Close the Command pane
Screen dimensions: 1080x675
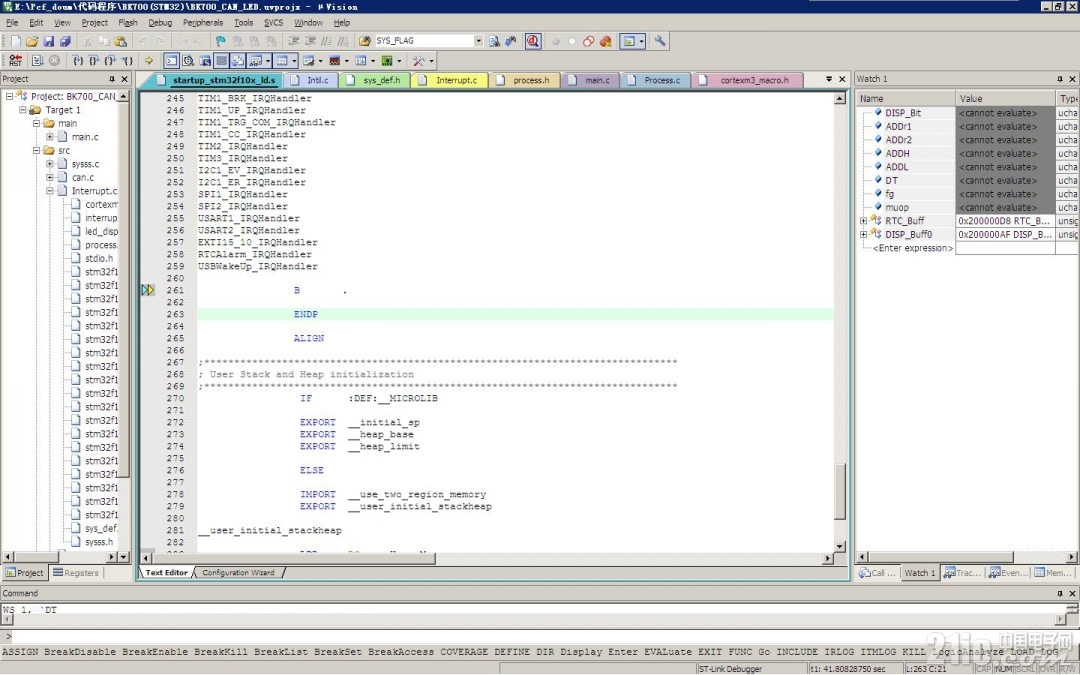[1072, 593]
